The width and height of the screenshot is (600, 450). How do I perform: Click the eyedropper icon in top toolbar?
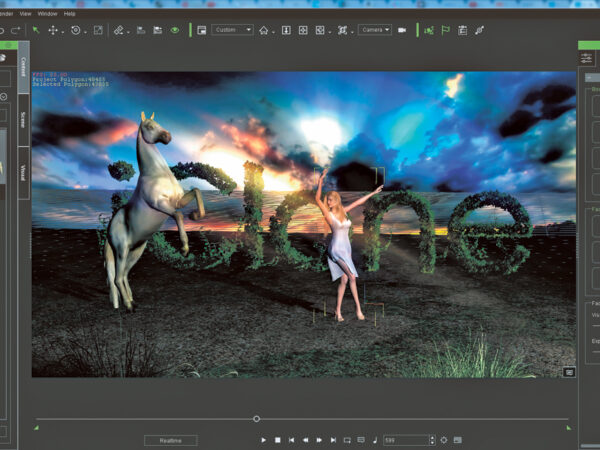coord(479,30)
